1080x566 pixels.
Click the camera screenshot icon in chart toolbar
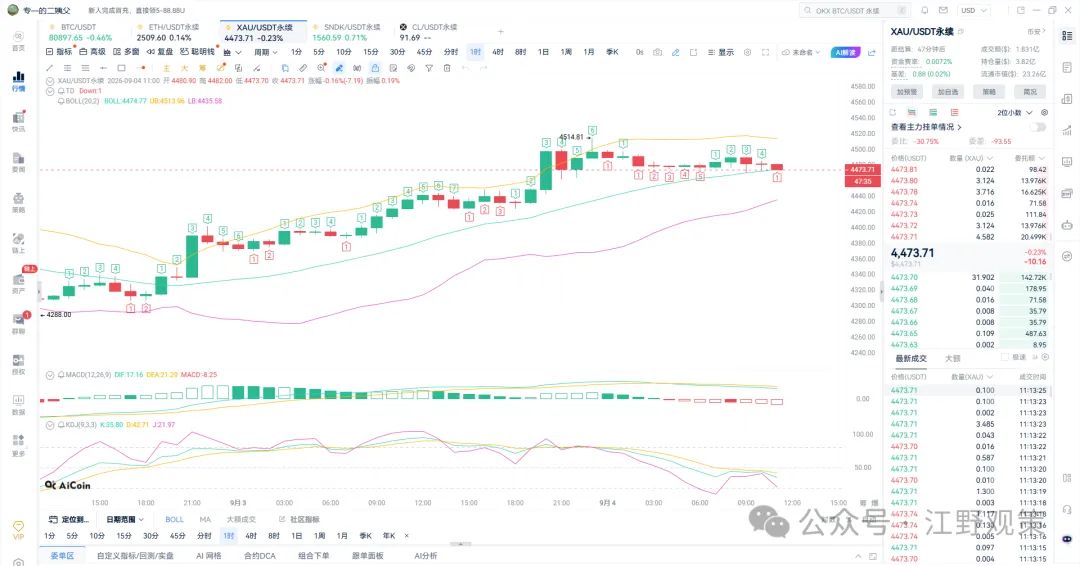point(658,52)
